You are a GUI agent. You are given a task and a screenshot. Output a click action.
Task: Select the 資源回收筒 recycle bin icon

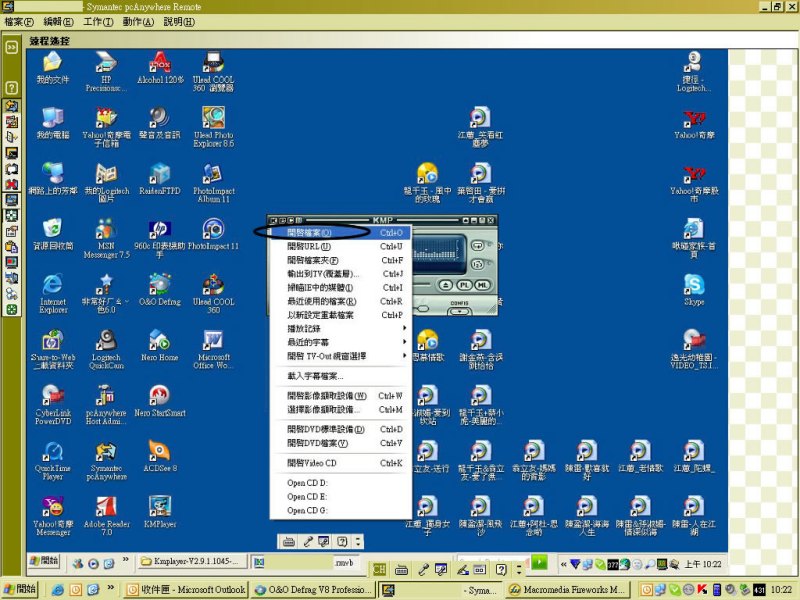pos(53,234)
